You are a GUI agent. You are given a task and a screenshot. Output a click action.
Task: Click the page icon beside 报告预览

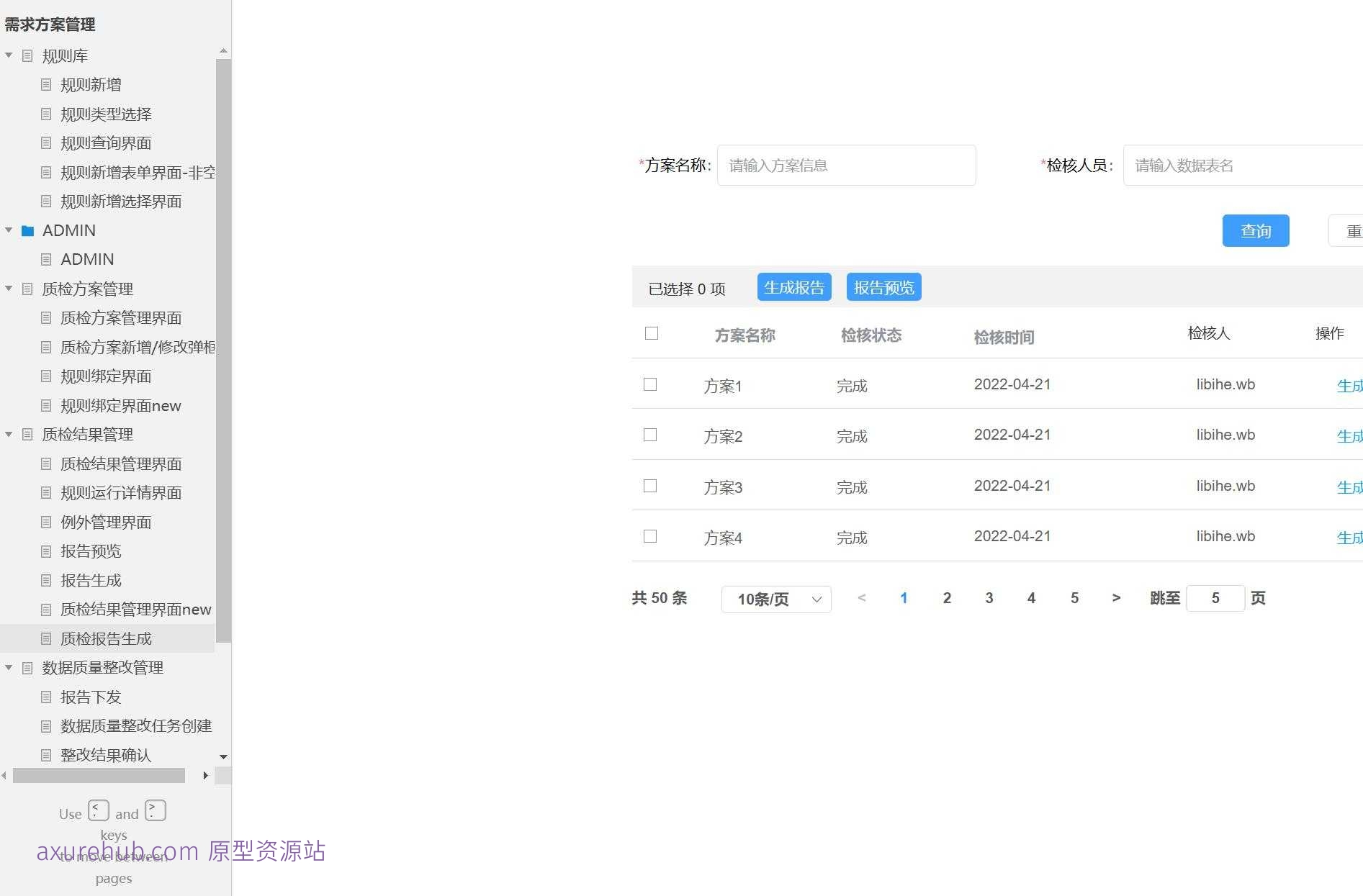(46, 551)
